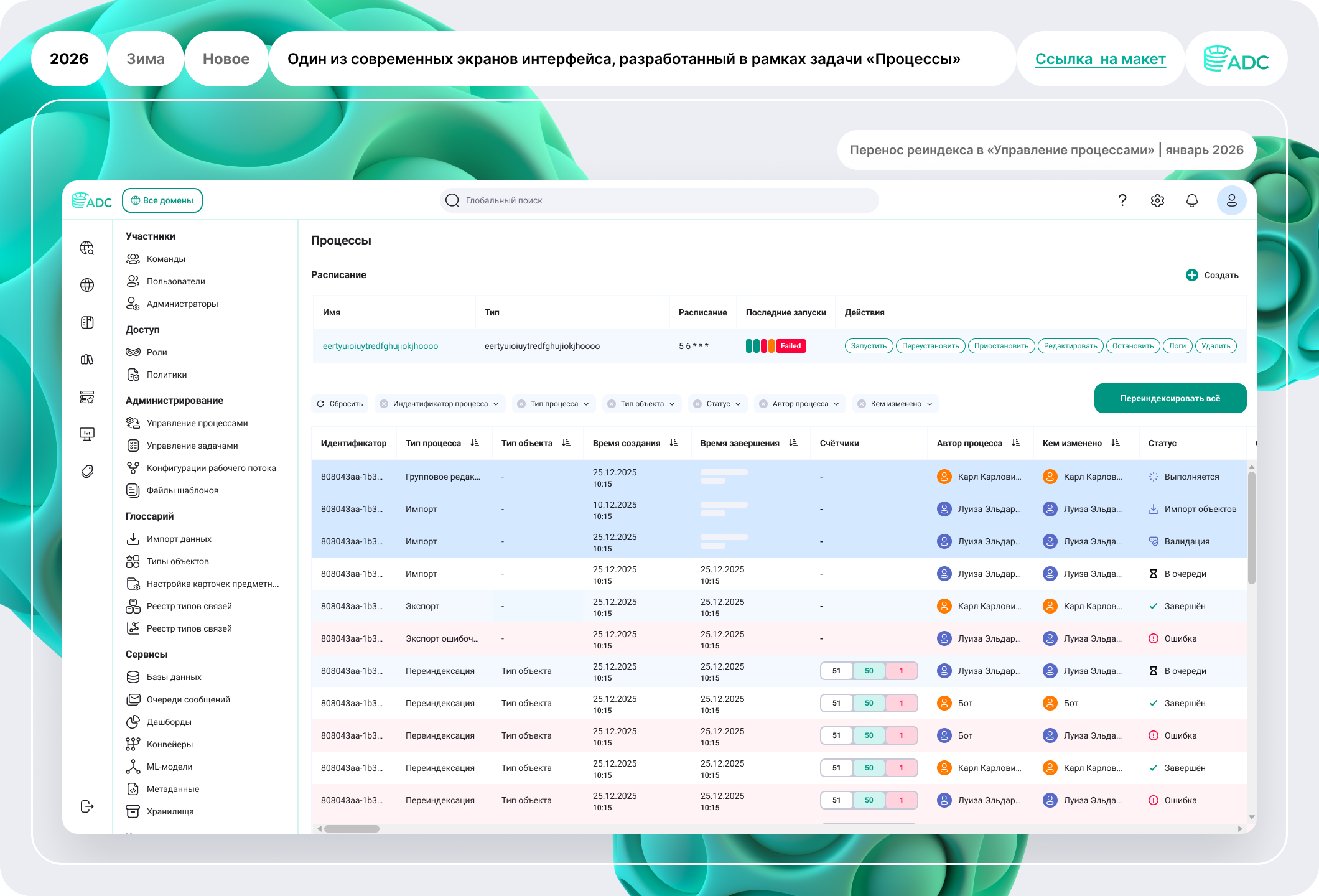Click the Экспорт ошибоч... process type cell
Viewport: 1319px width, 896px height.
click(442, 638)
